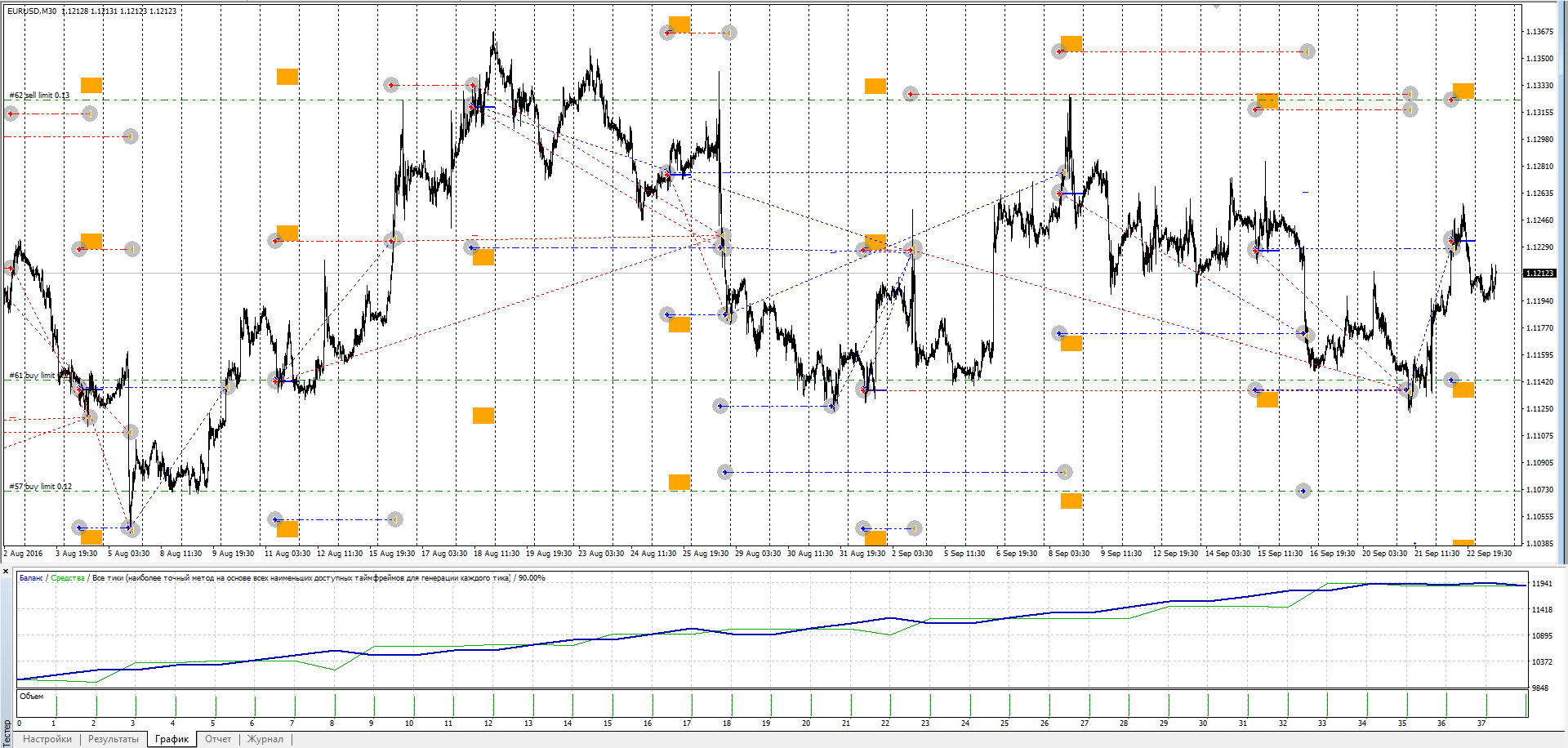Click the Средства legend label
This screenshot has width=1568, height=748.
67,578
